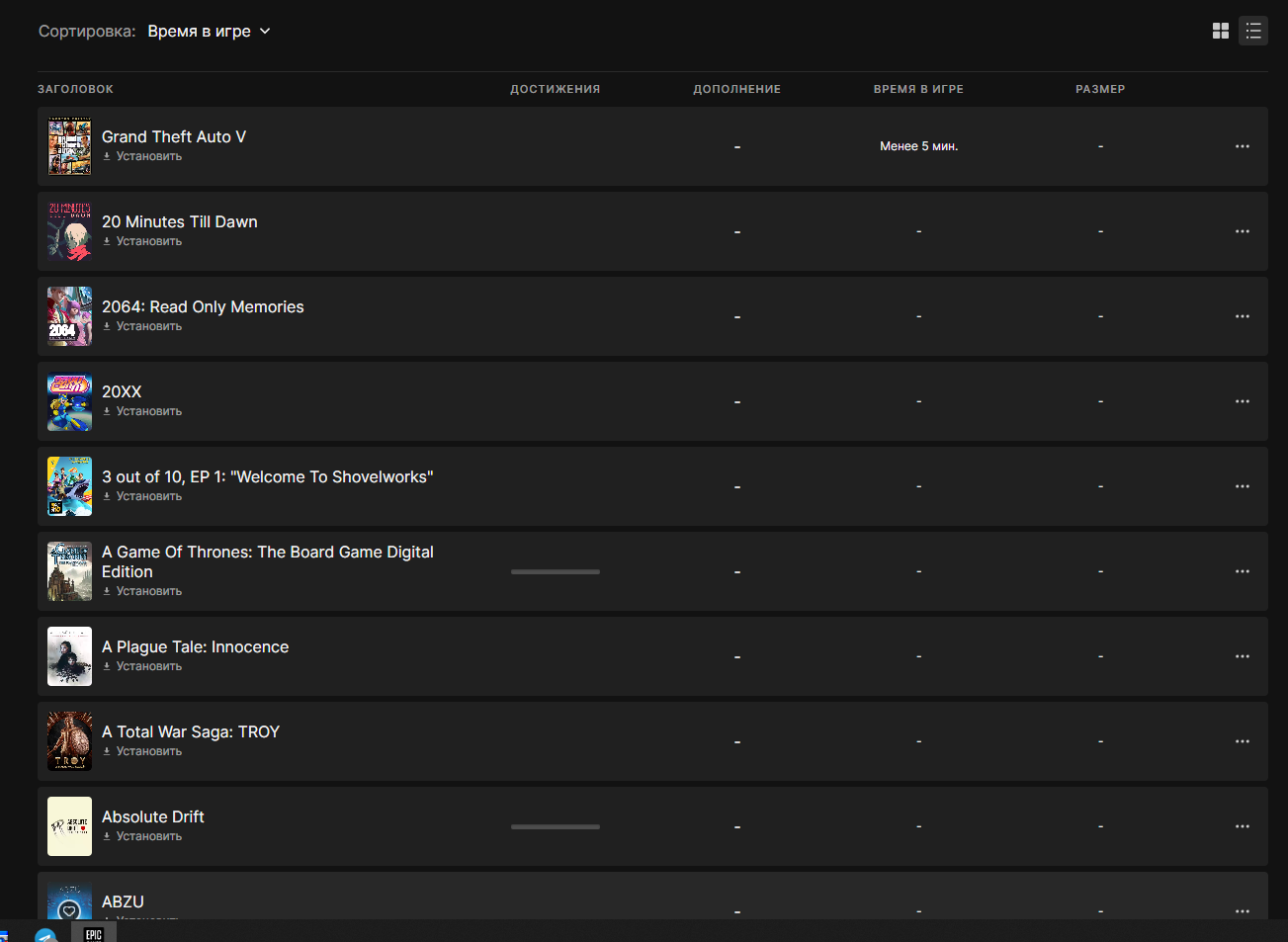View Absolute Drift achievements progress bar
Image resolution: width=1288 pixels, height=942 pixels.
pyautogui.click(x=556, y=826)
